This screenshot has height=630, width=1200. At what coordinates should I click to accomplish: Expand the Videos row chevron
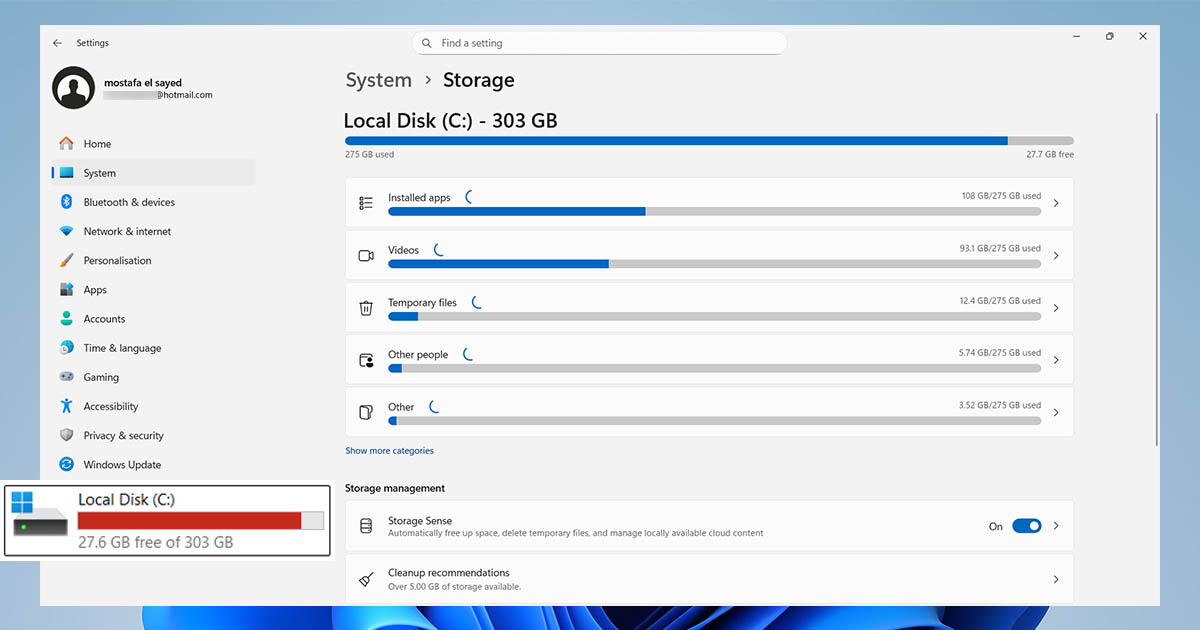coord(1056,256)
